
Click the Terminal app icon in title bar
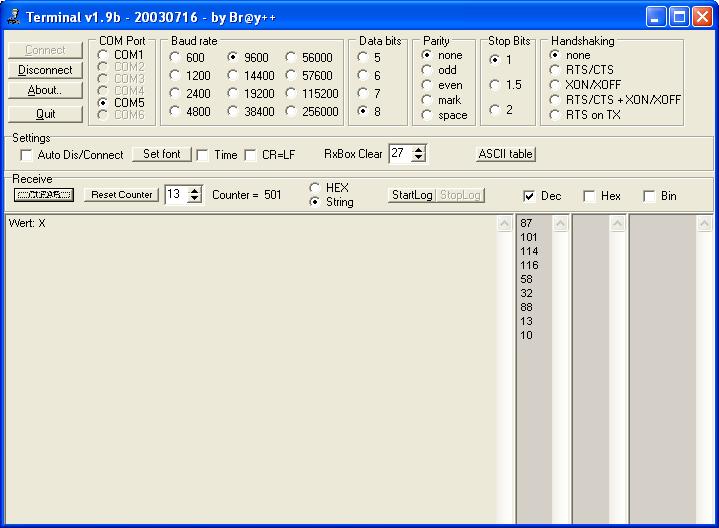pyautogui.click(x=13, y=16)
